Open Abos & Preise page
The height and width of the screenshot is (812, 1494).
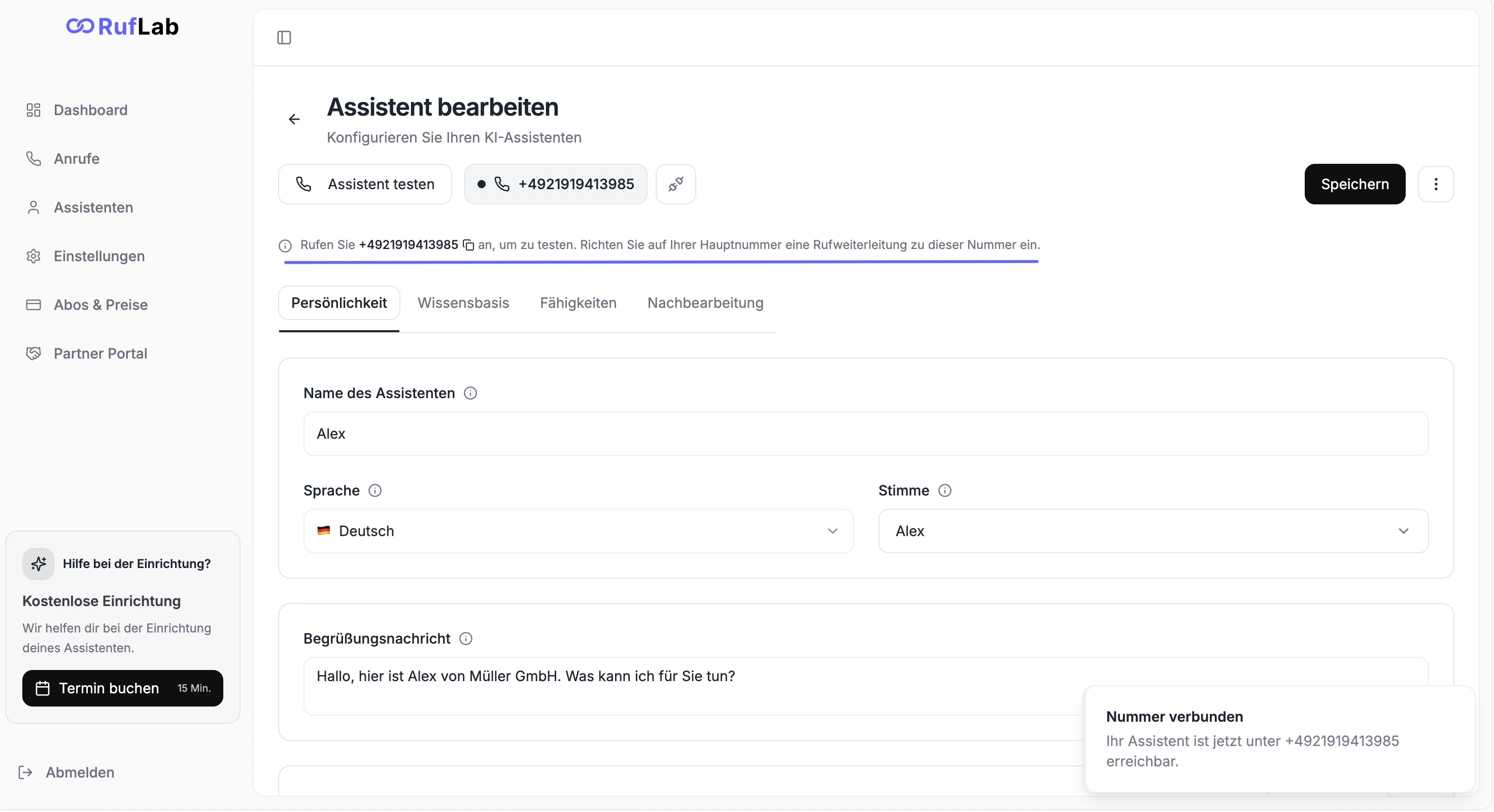tap(87, 305)
